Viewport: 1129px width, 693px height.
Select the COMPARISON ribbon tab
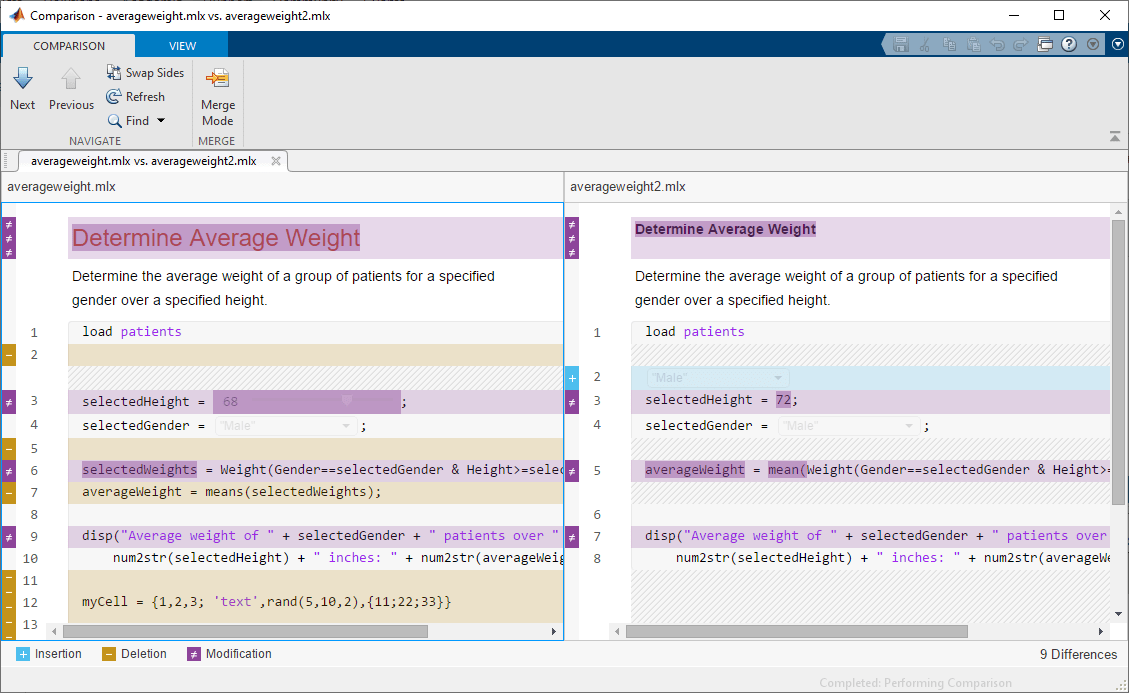coord(69,46)
